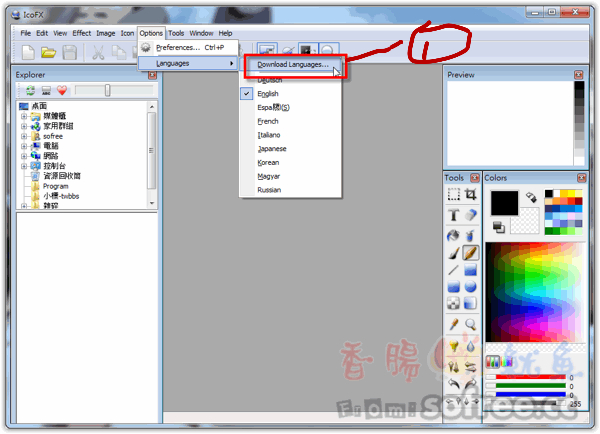The image size is (600, 434).
Task: Close the Tools panel
Action: pyautogui.click(x=474, y=178)
